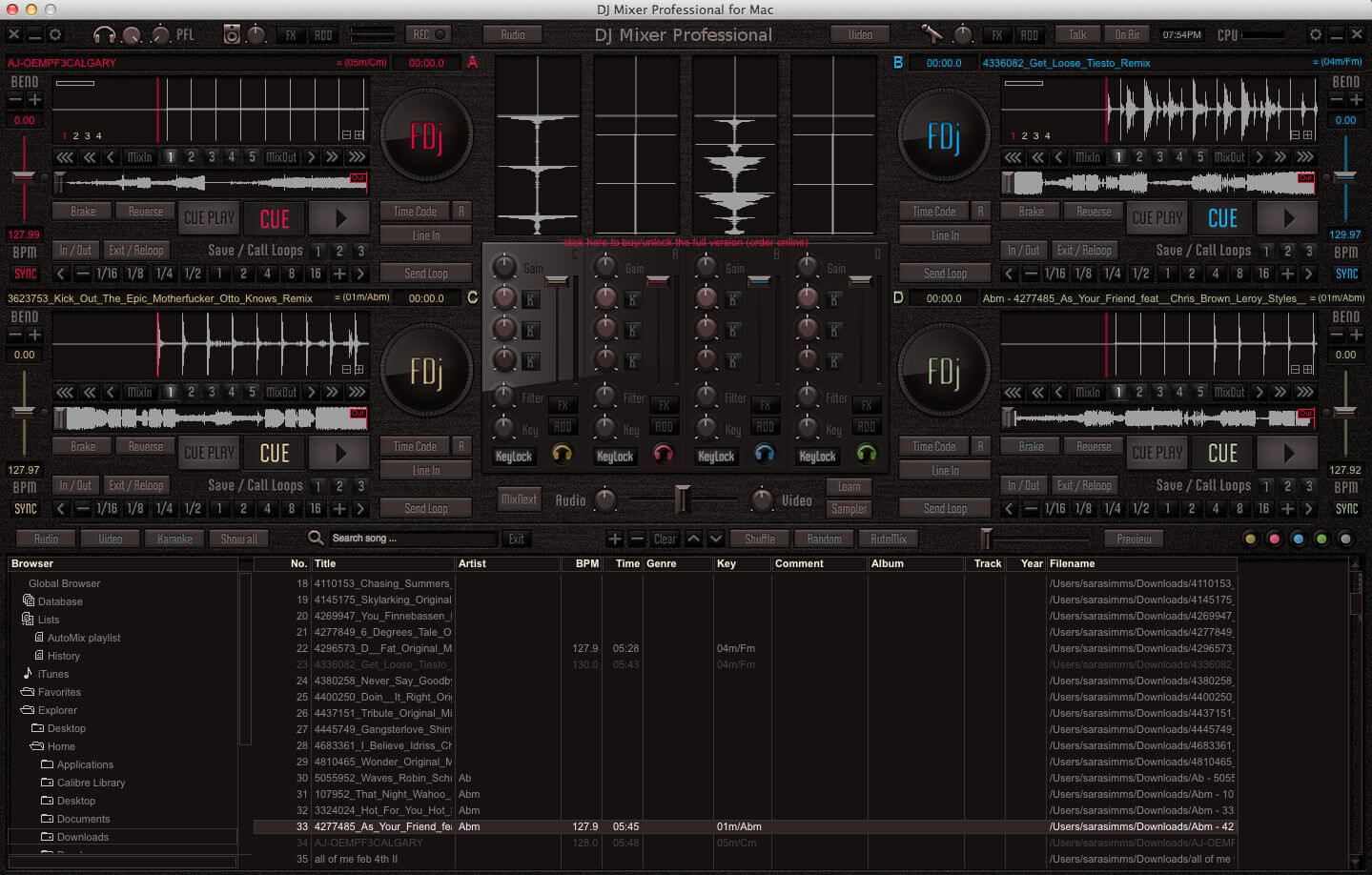Viewport: 1372px width, 875px height.
Task: Open History list in Browser
Action: 57,656
